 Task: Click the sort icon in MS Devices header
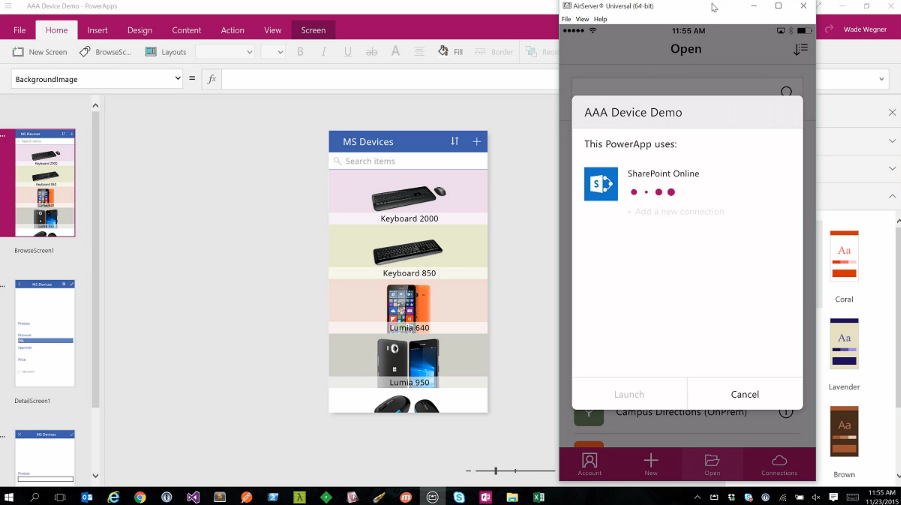point(455,141)
